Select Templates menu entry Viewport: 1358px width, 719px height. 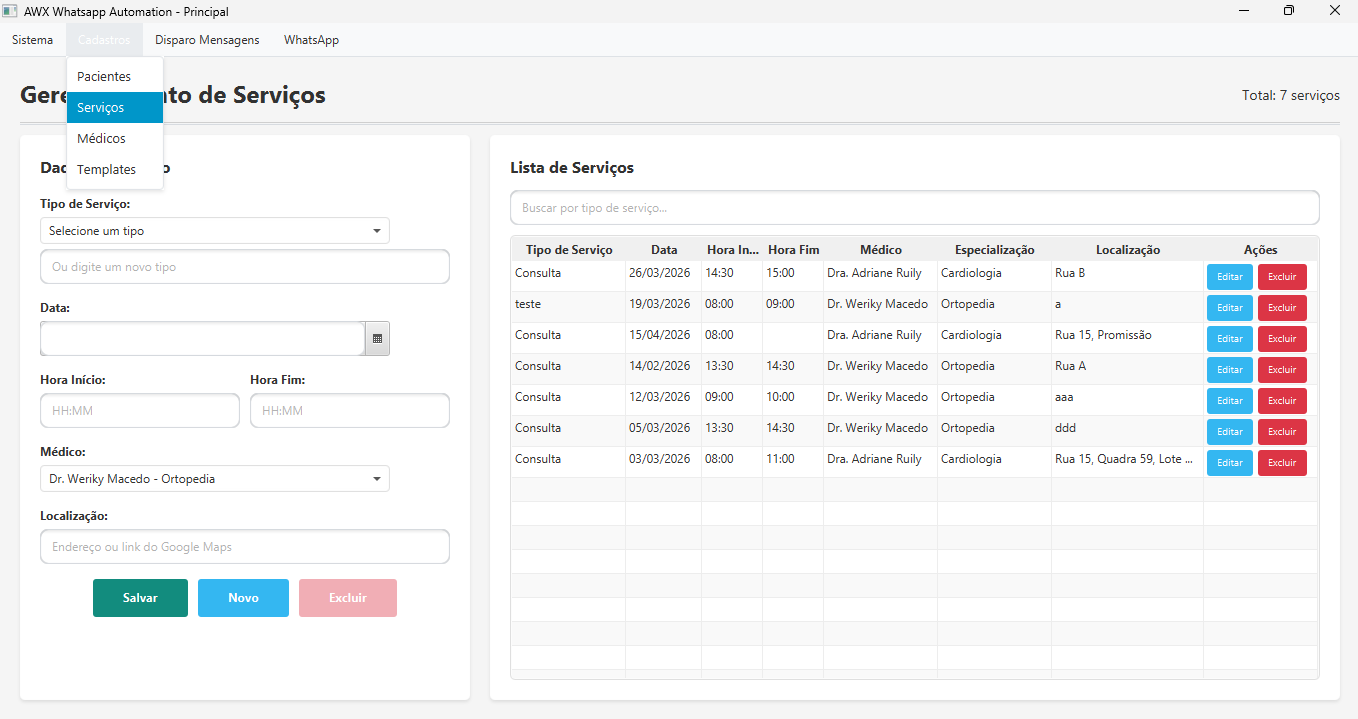point(106,169)
